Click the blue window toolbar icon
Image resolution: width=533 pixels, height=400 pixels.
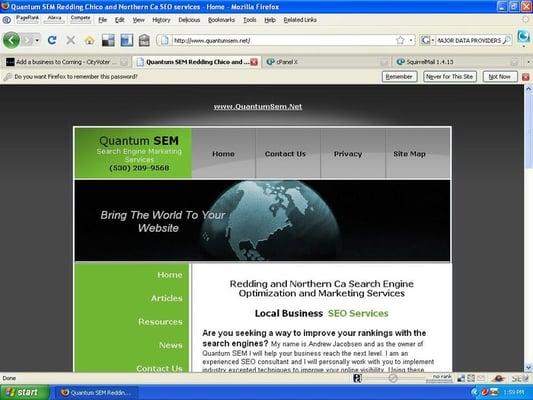point(126,40)
